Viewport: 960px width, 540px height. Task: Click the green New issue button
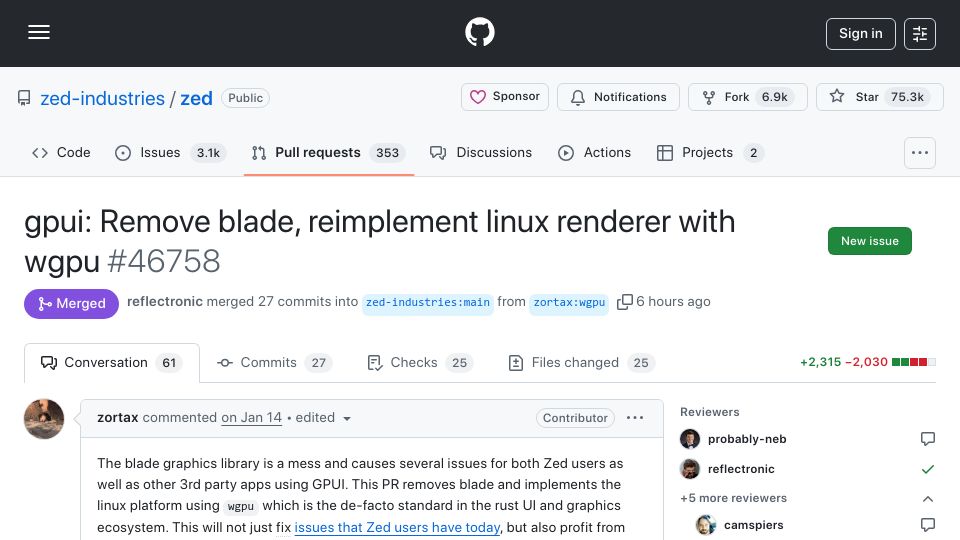(x=869, y=241)
